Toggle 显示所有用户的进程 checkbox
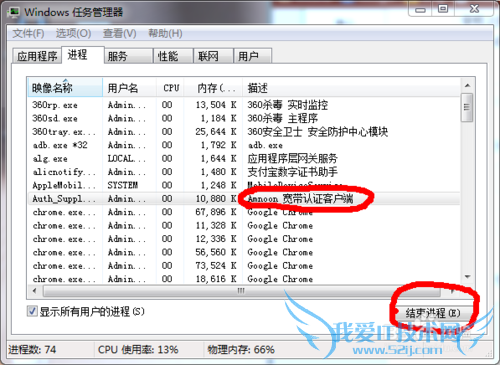Viewport: 500px width, 365px height. [32, 312]
